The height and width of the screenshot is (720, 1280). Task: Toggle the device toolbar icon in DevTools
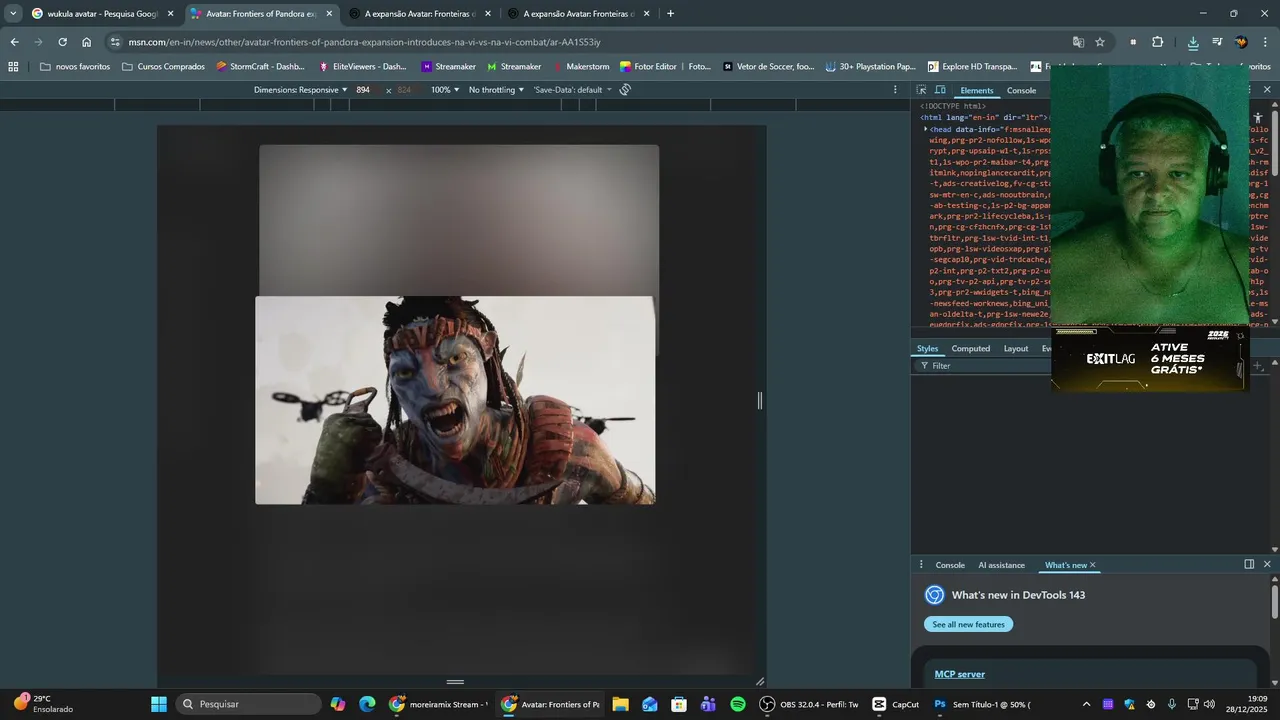tap(940, 90)
